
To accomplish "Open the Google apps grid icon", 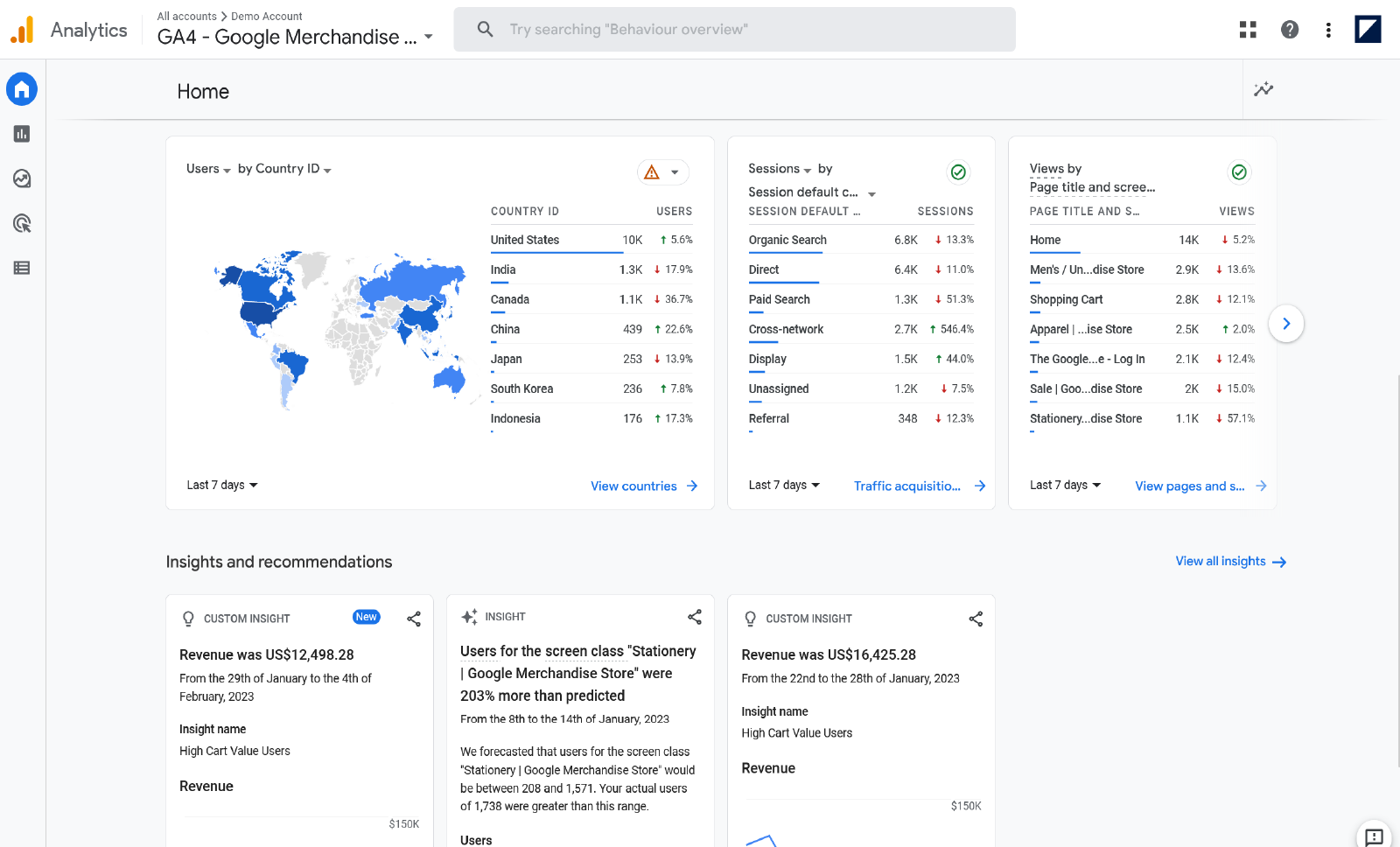I will pos(1248,30).
